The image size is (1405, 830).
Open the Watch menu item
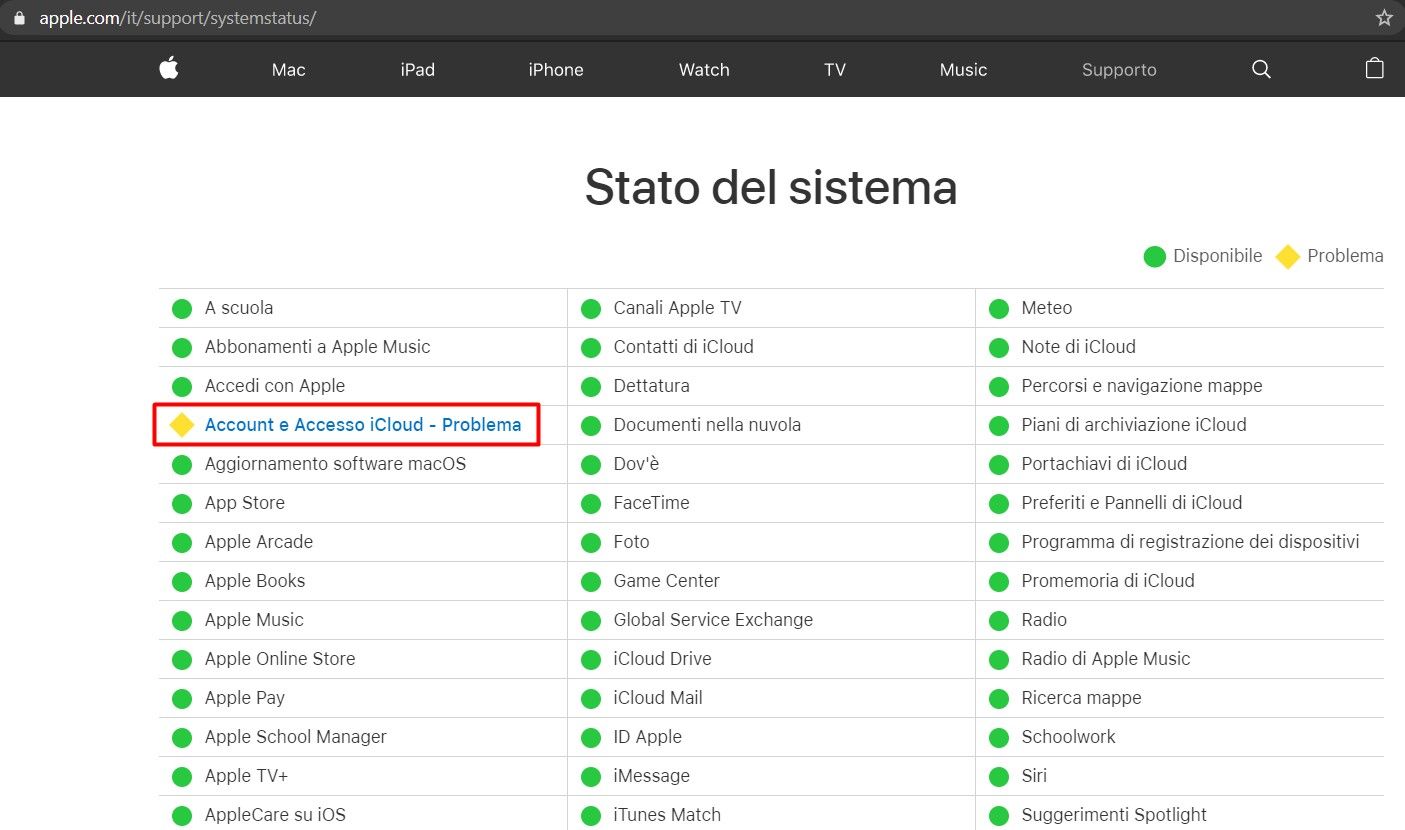[x=704, y=70]
